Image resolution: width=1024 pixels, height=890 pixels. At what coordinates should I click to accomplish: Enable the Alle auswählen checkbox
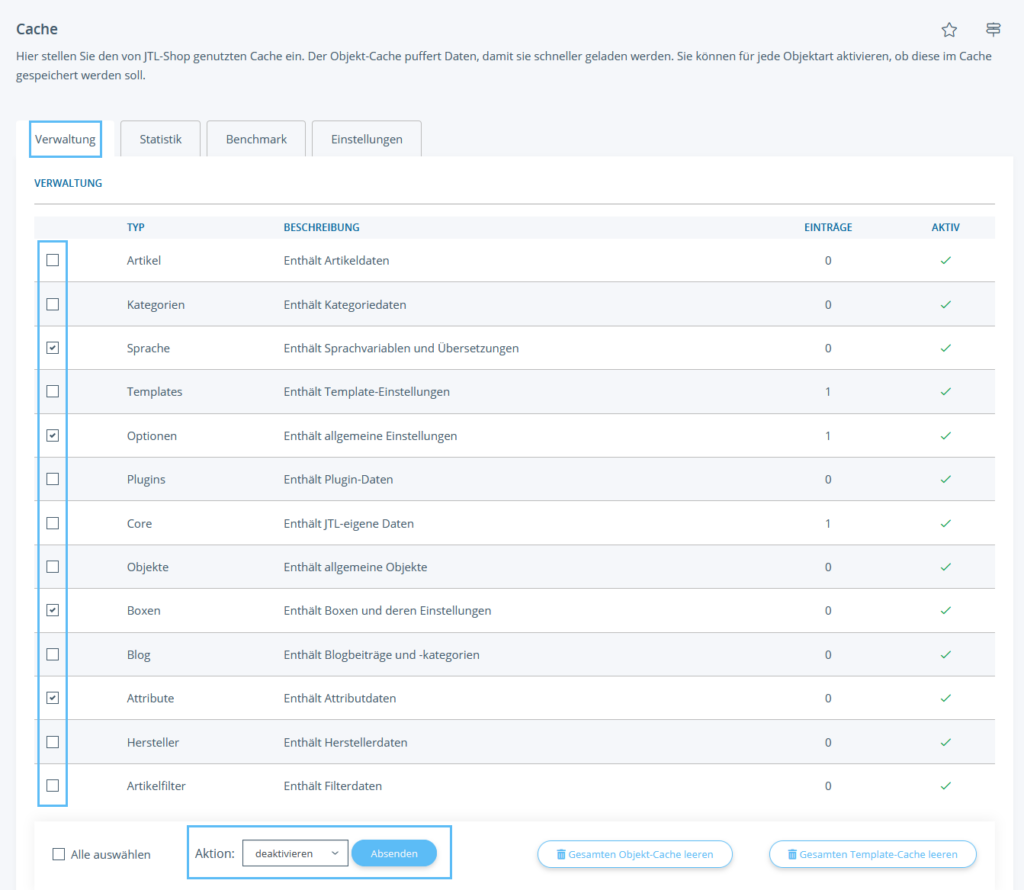(x=59, y=854)
